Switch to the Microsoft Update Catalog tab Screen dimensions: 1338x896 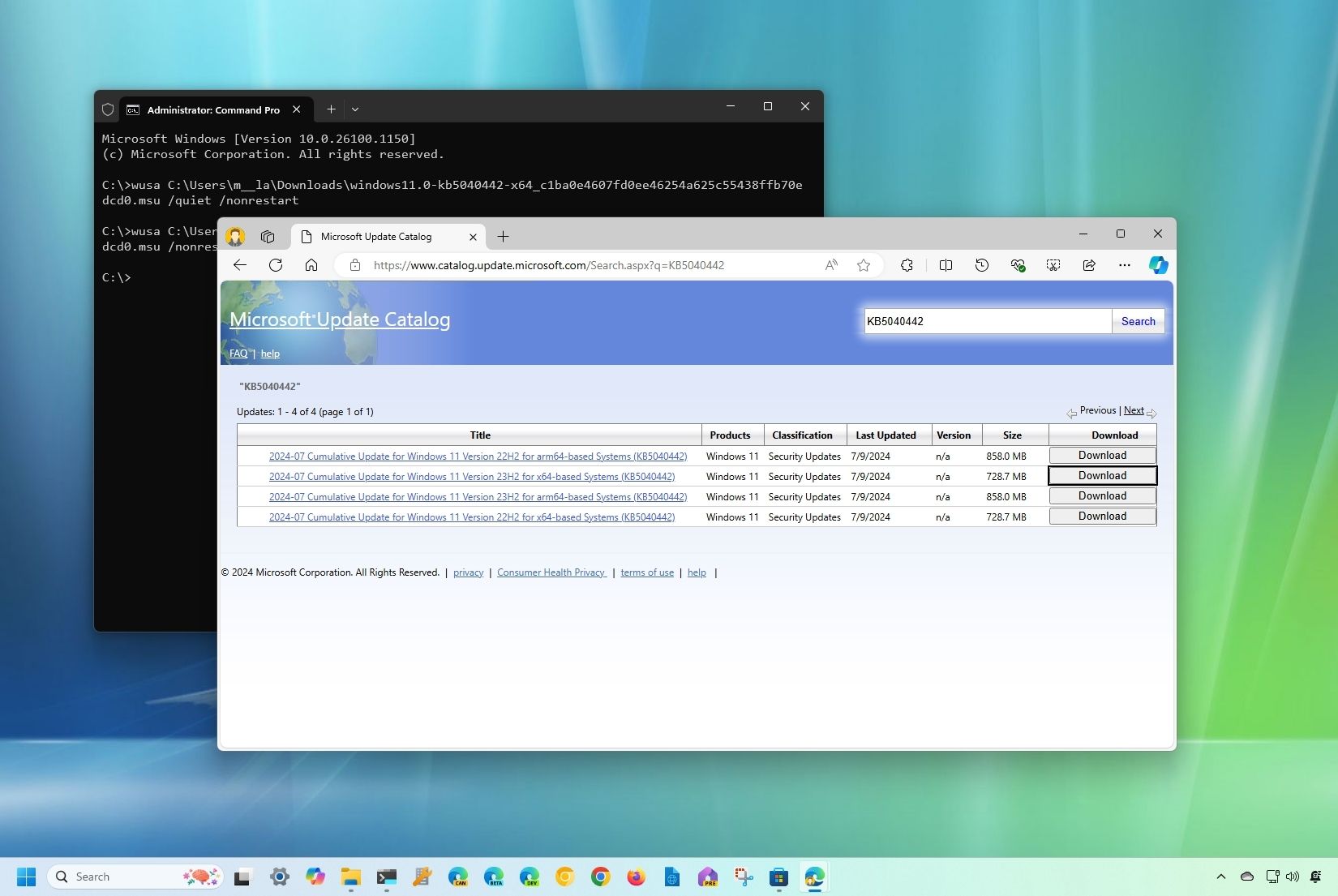pyautogui.click(x=377, y=237)
